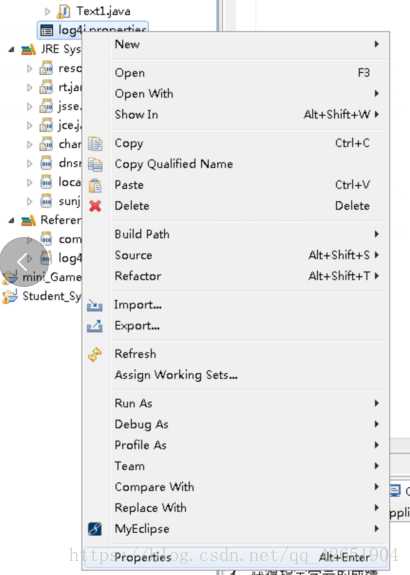Open the Team submenu arrow
Screen dimensions: 410x575
pyautogui.click(x=377, y=466)
